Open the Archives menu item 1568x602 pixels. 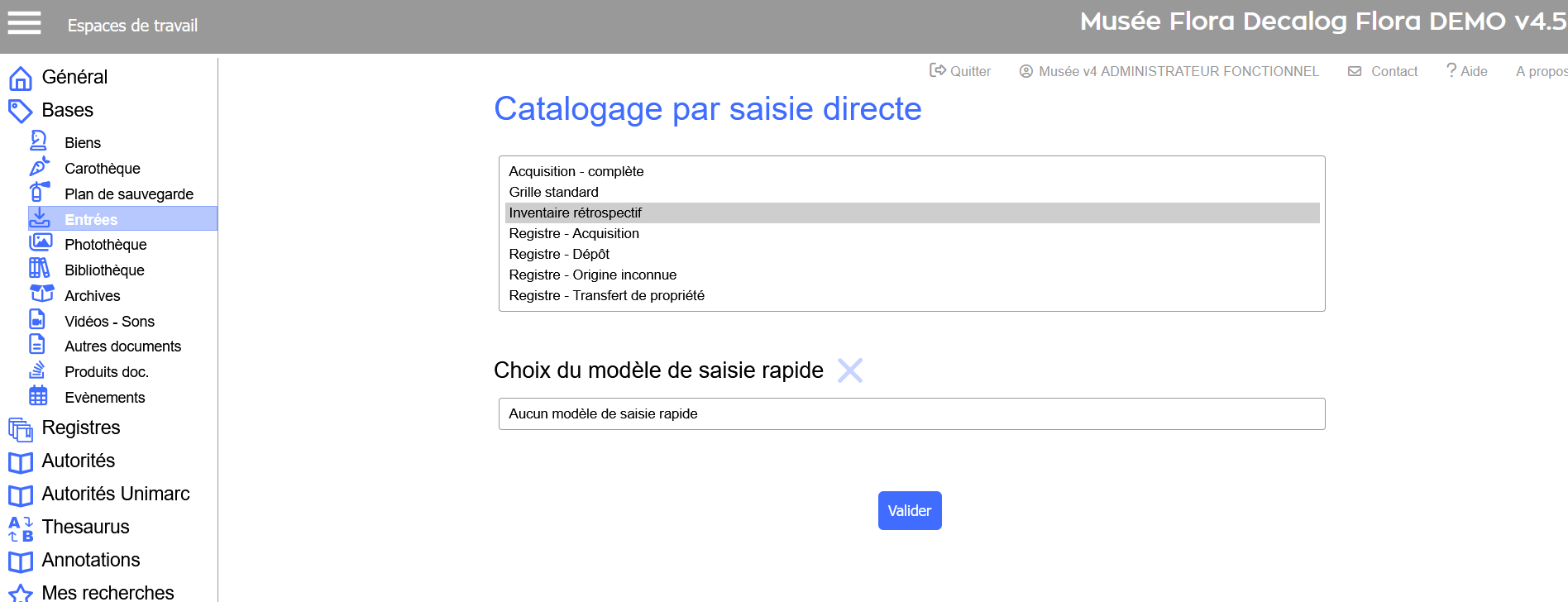pyautogui.click(x=92, y=295)
